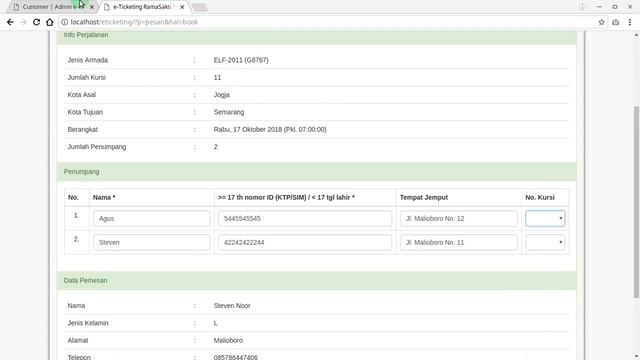Go back with the browser back arrow

pyautogui.click(x=10, y=22)
